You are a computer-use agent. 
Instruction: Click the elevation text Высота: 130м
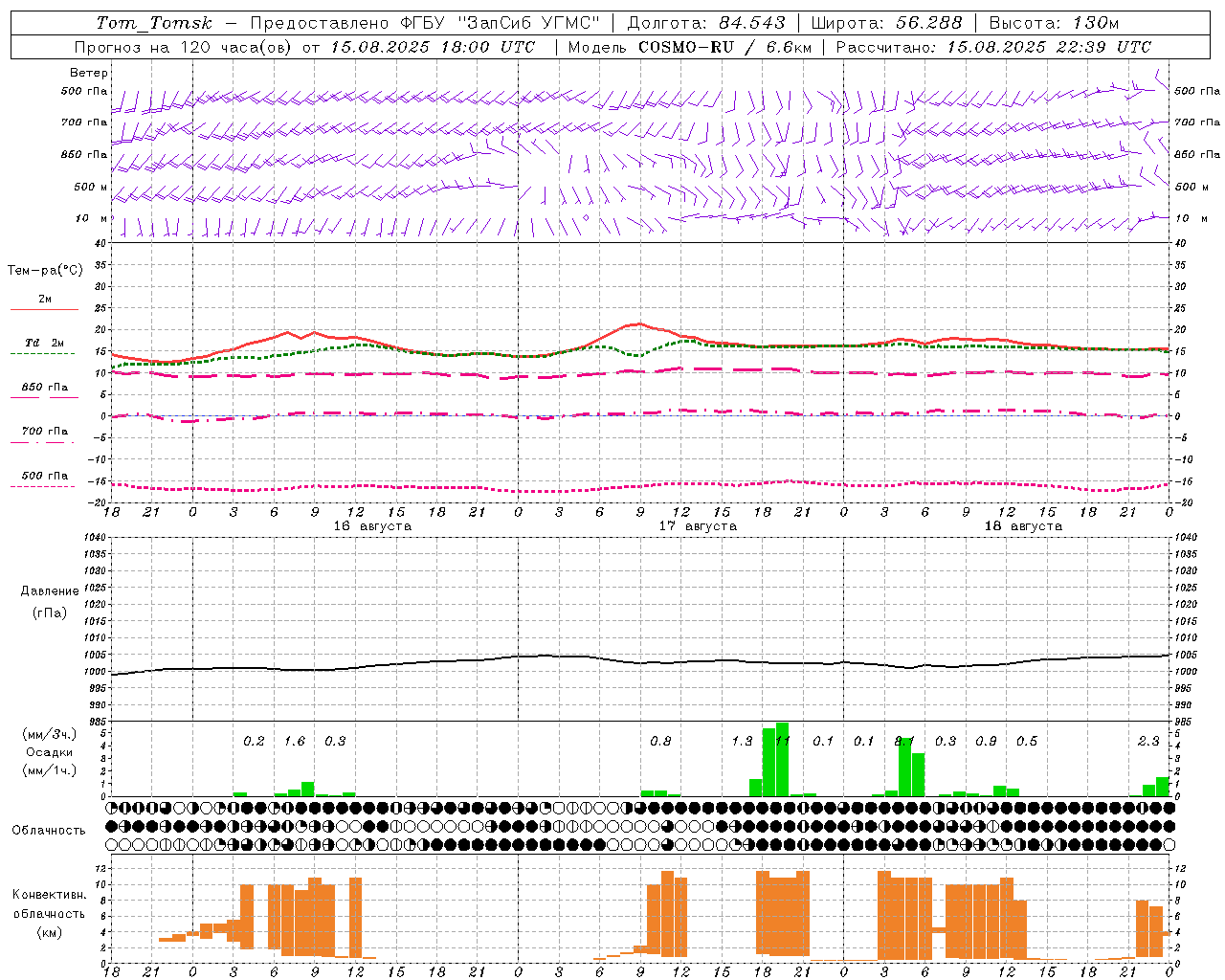click(1054, 23)
